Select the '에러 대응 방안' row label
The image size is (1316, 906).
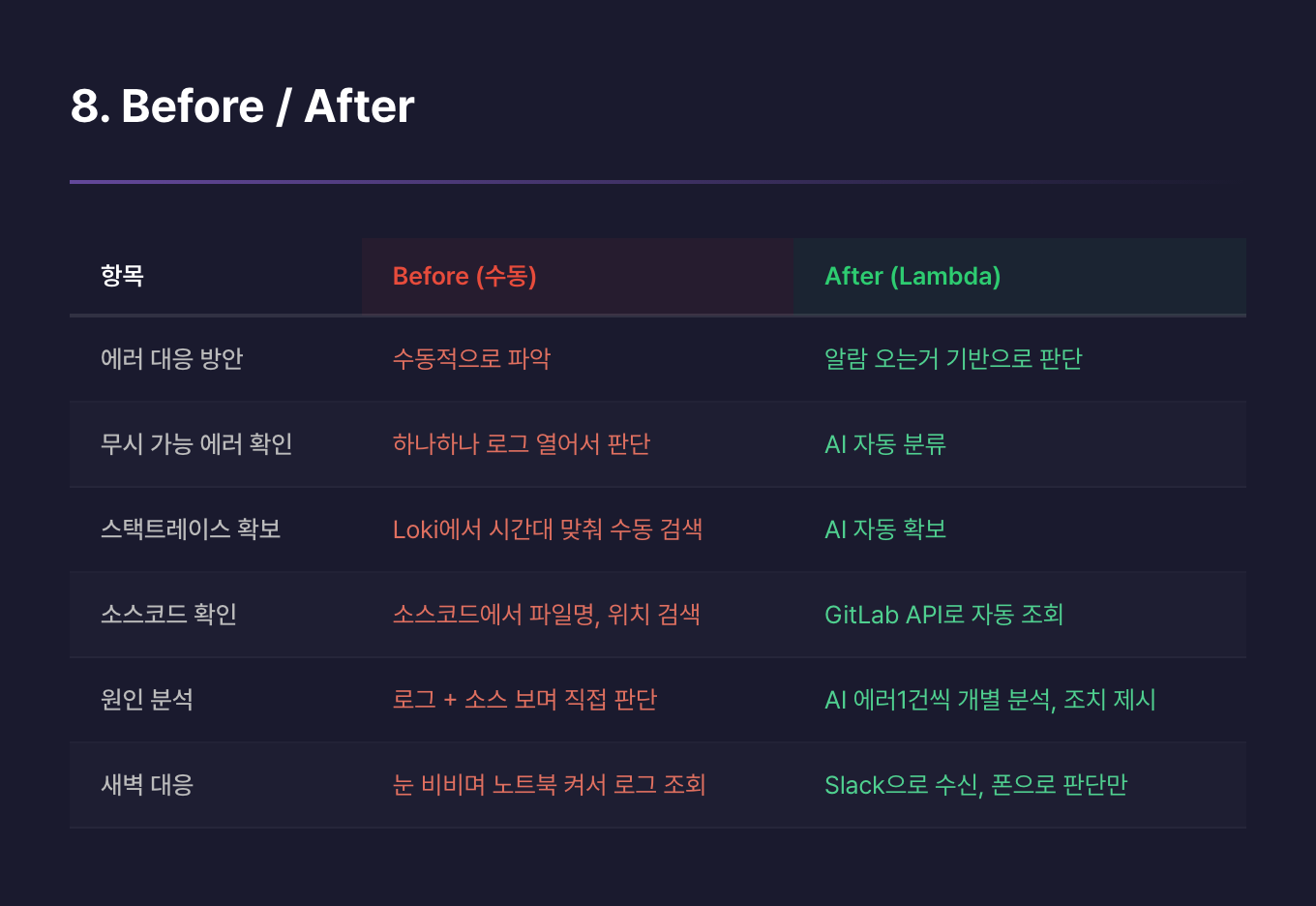171,359
